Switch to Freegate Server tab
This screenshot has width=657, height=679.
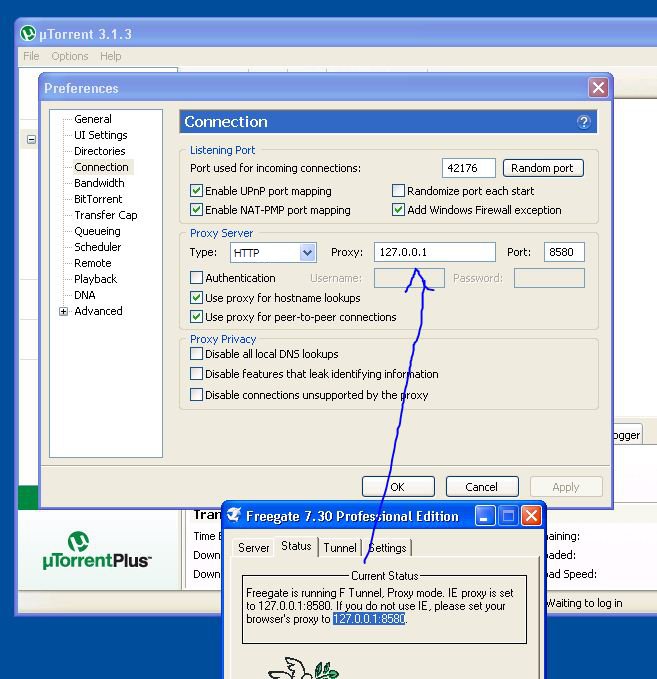coord(254,548)
